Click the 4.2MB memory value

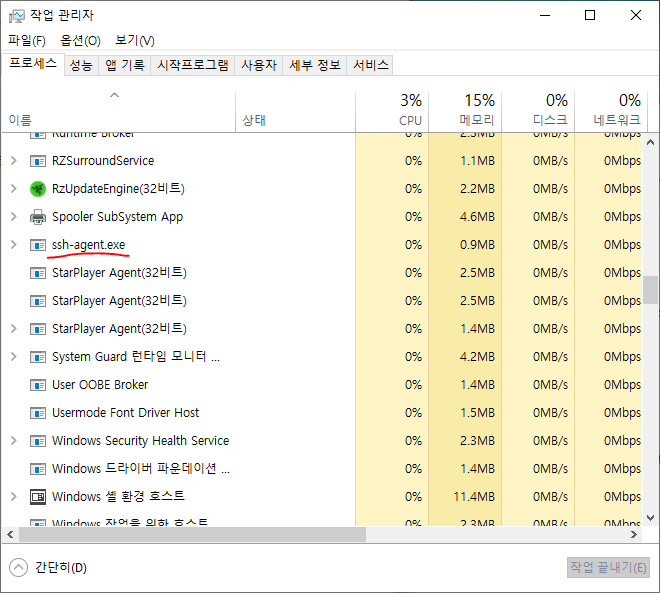477,357
